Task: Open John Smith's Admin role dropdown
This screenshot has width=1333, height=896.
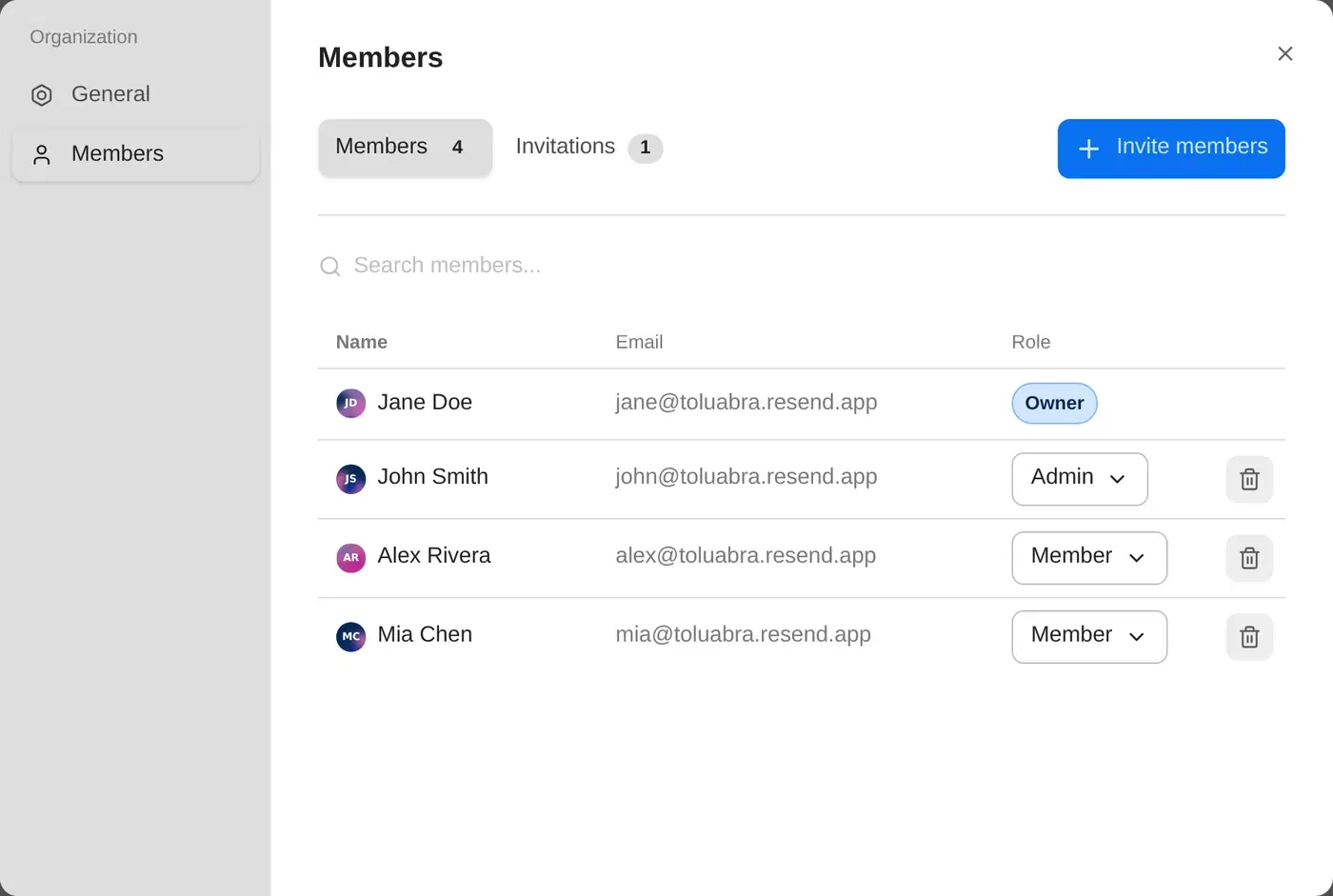Action: 1079,479
